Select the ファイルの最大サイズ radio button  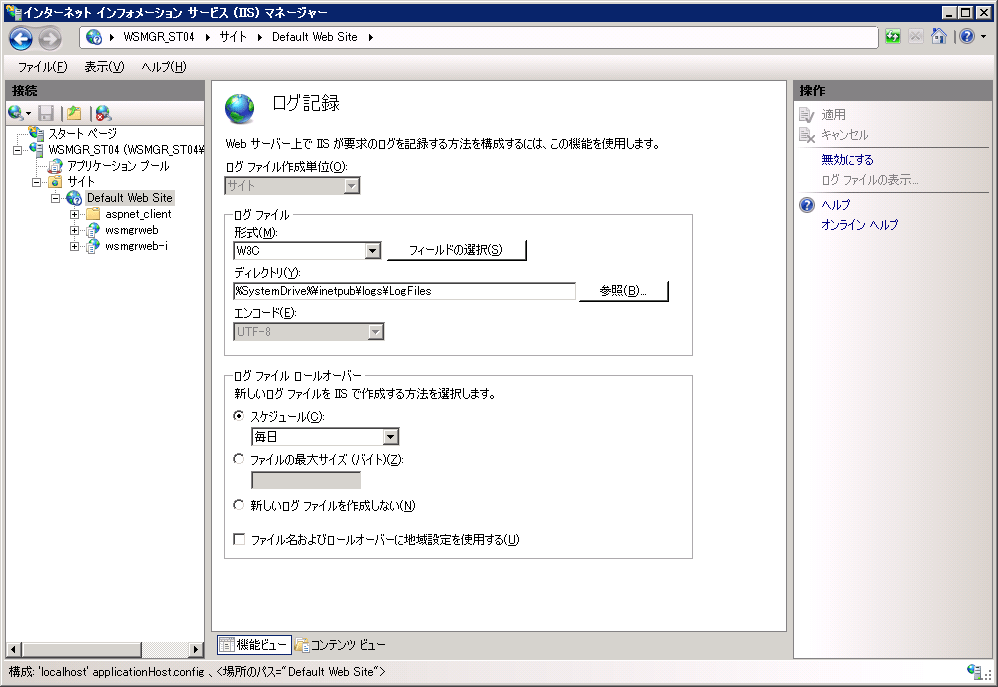pos(238,459)
